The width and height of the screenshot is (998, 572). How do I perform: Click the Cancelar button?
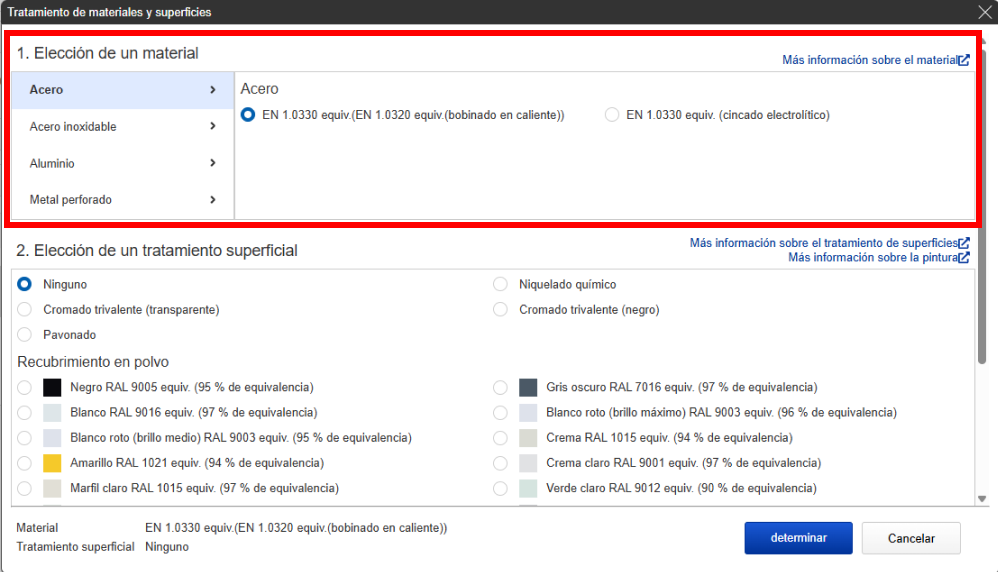click(x=911, y=538)
